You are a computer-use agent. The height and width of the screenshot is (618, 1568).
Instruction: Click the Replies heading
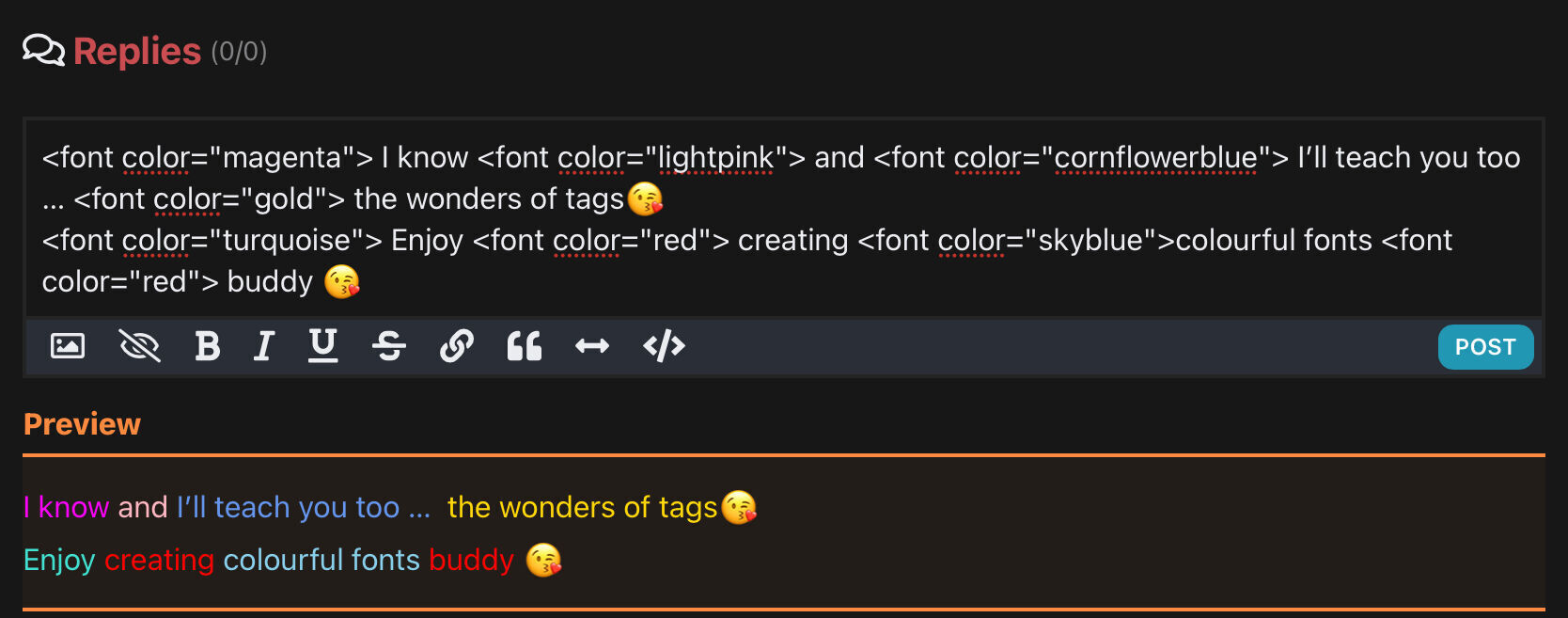pyautogui.click(x=137, y=52)
